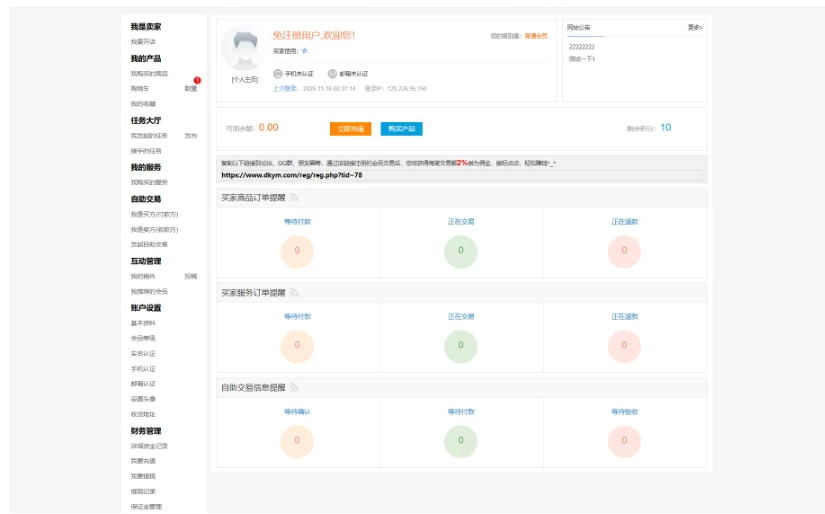Click the buyer credit star icon
Screen dimensions: 825x514
point(305,51)
